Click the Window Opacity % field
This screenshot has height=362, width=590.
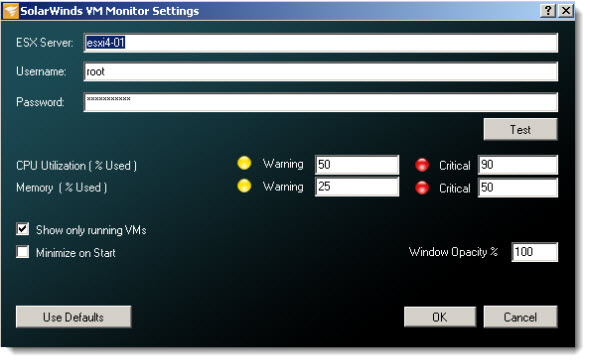point(534,252)
